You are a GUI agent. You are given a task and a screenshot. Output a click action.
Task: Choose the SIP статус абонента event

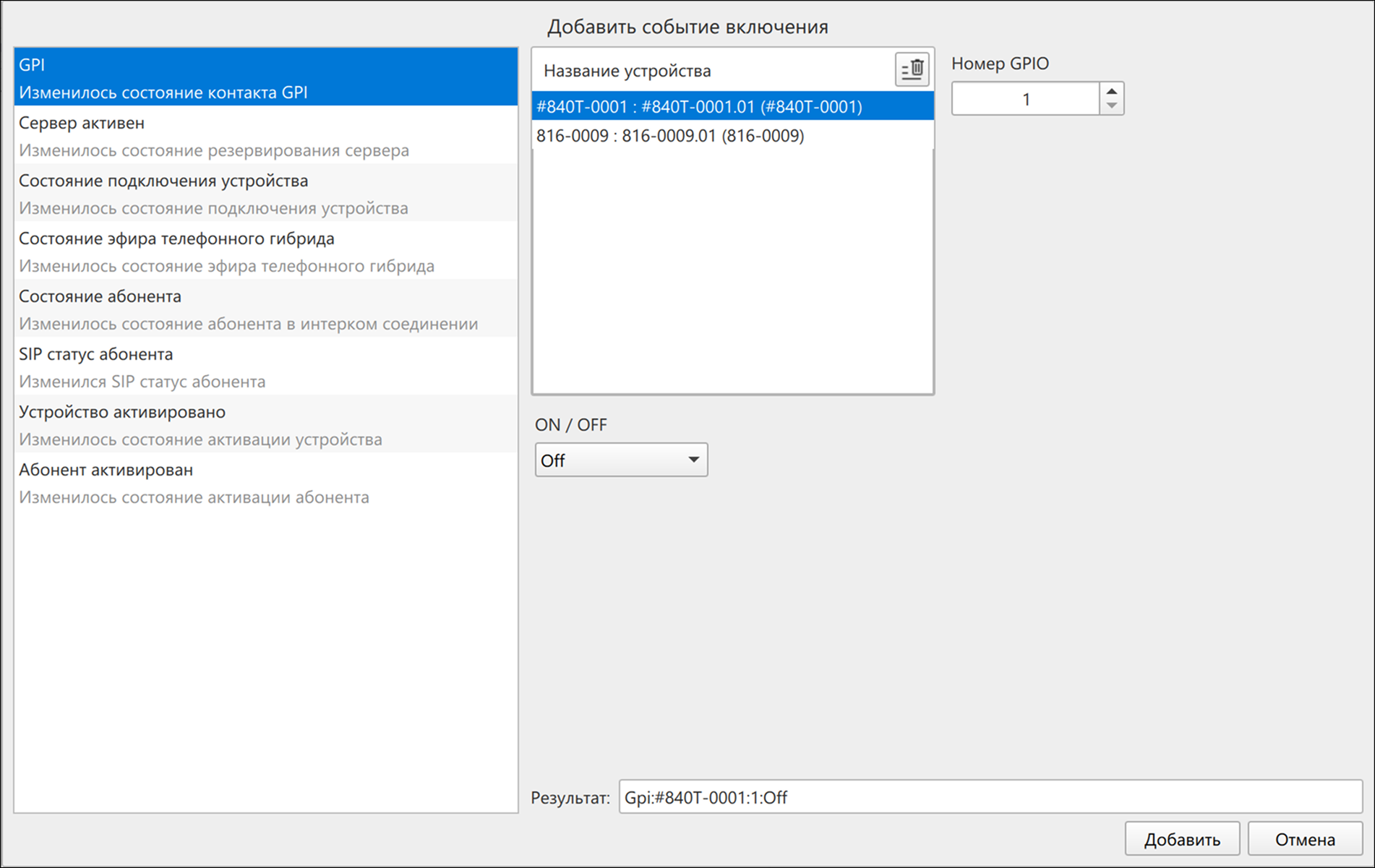pos(266,367)
